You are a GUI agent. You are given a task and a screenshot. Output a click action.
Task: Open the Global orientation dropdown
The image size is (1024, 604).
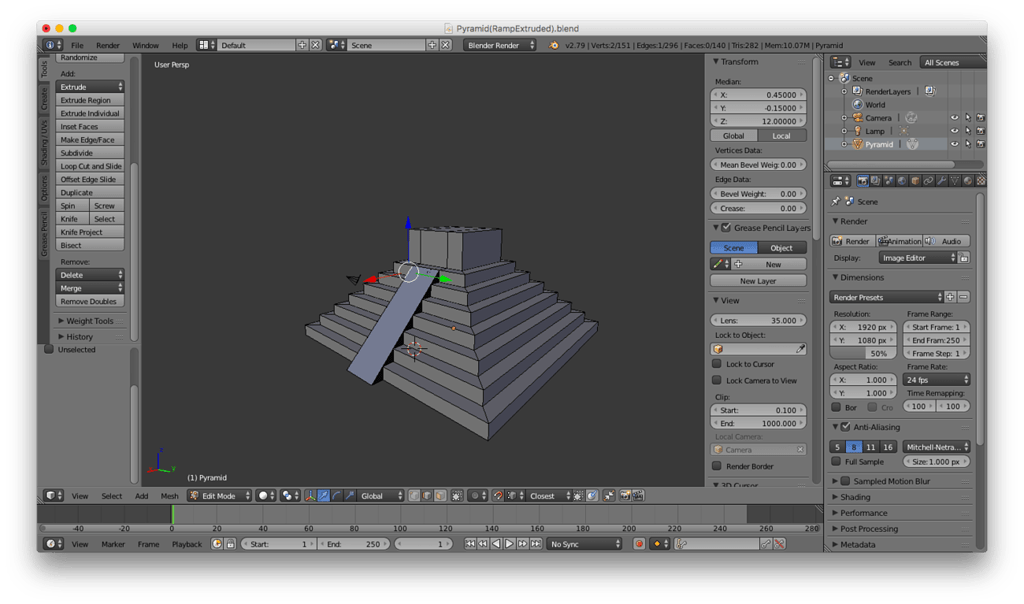pyautogui.click(x=381, y=496)
